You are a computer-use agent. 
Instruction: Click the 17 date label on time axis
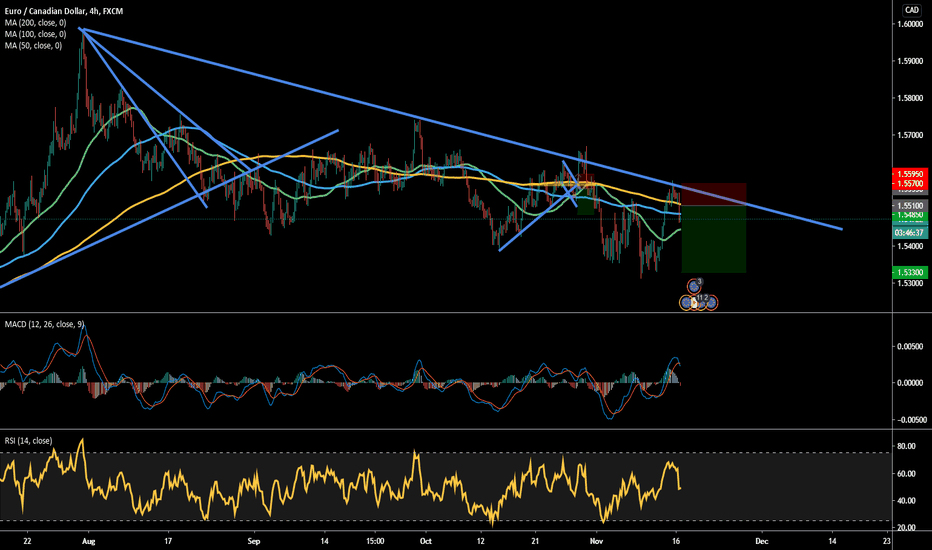click(168, 541)
